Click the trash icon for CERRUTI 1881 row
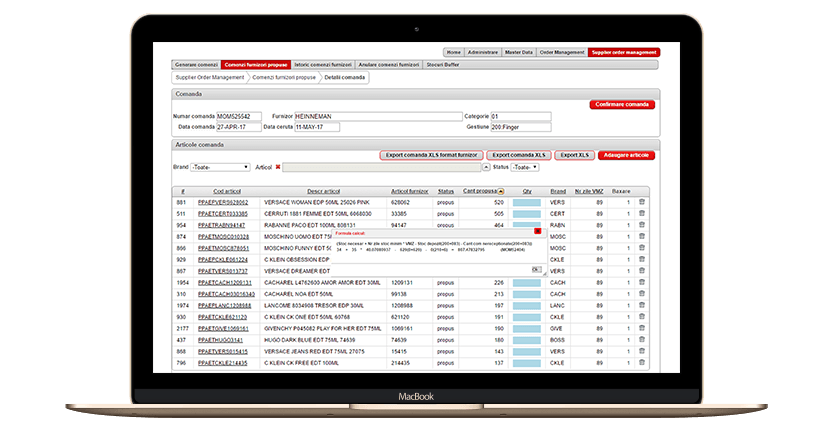840x446 pixels. click(x=642, y=213)
